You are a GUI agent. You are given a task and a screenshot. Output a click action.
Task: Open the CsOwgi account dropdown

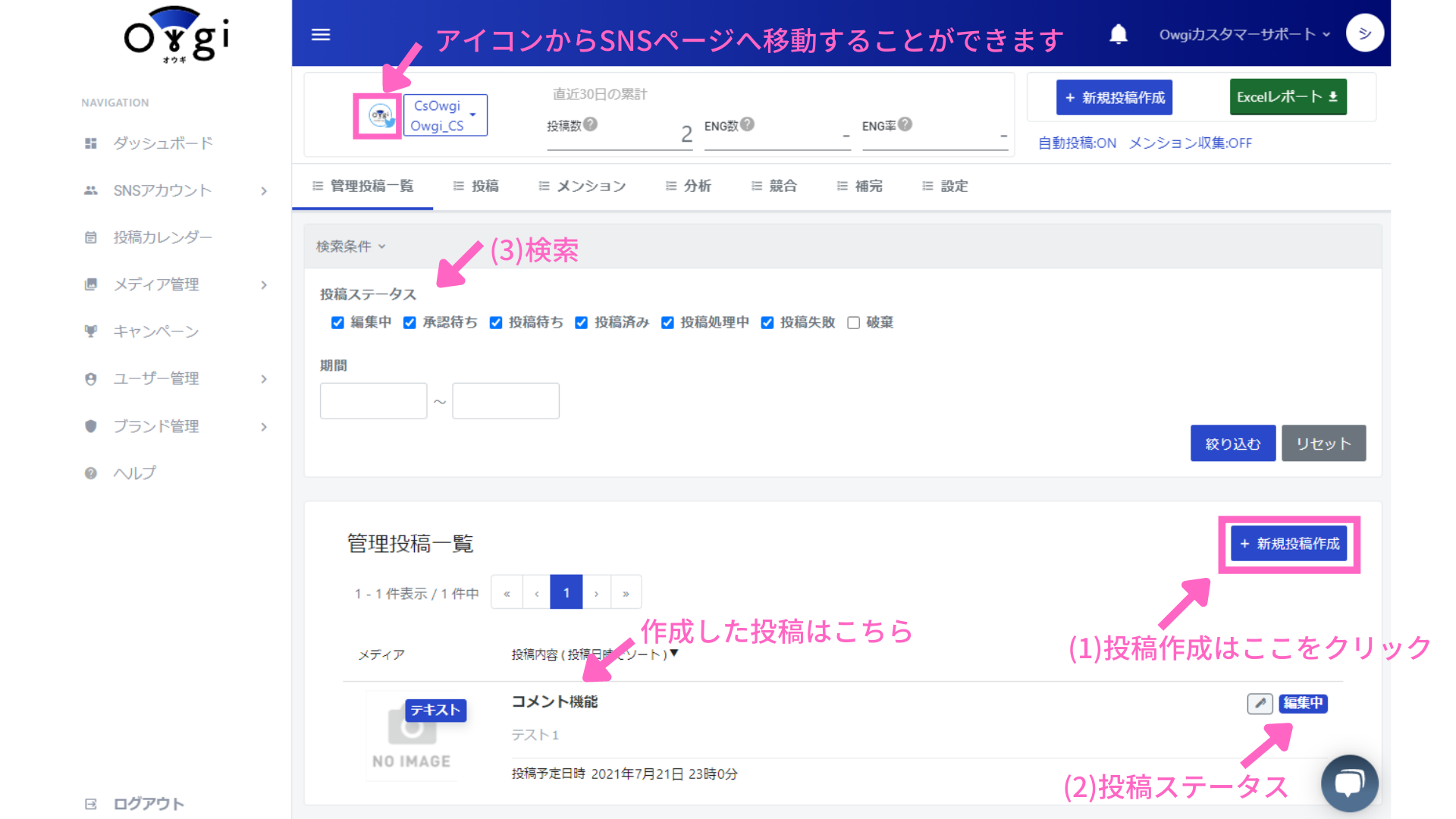coord(445,115)
